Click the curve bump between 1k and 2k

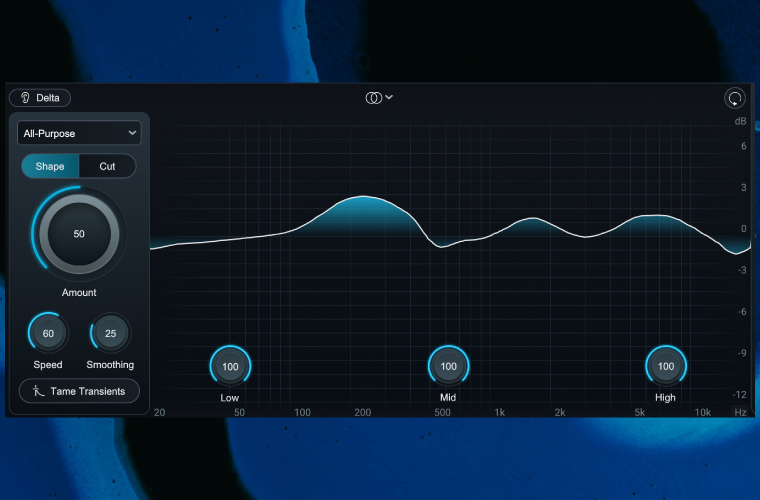(531, 218)
